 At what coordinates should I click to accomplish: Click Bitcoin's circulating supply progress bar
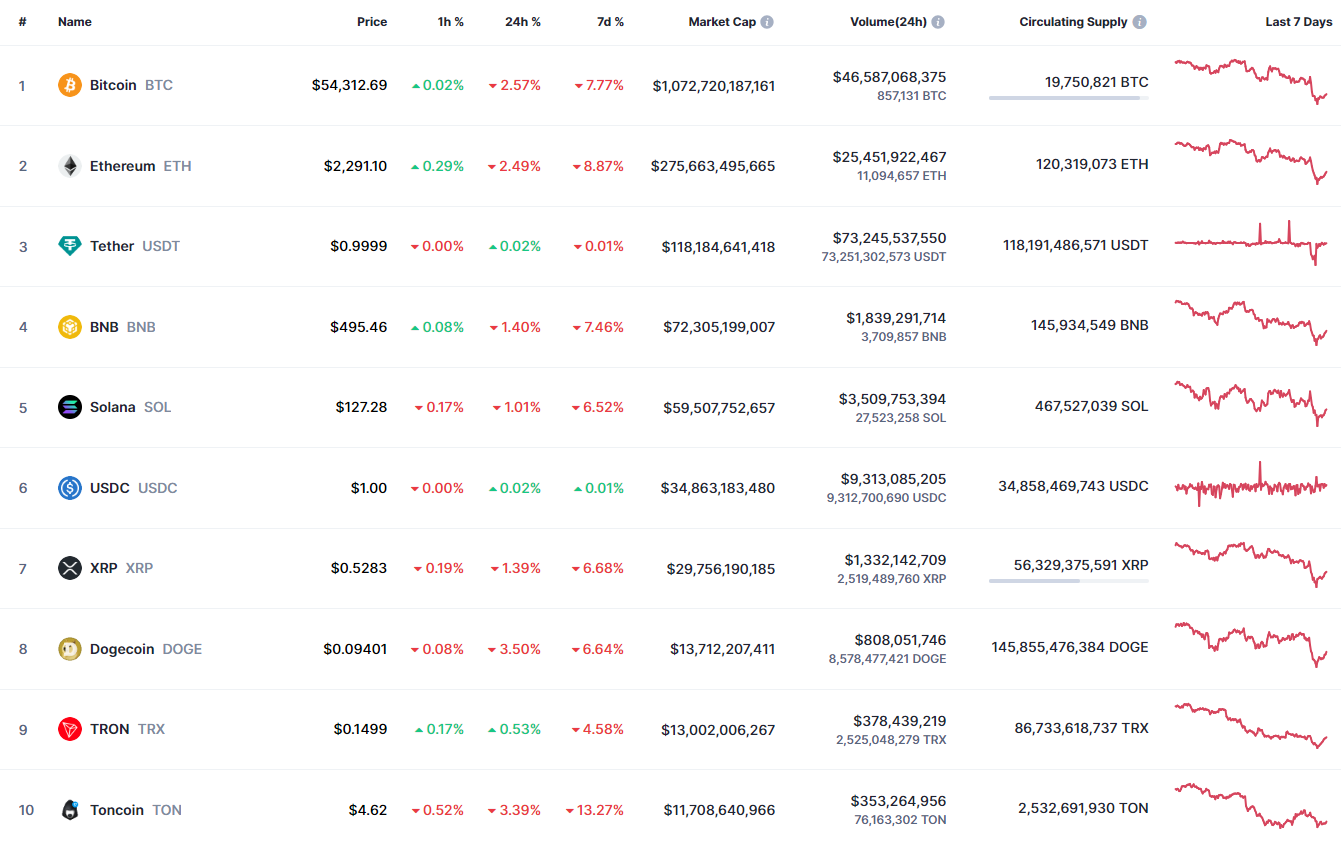1068,98
